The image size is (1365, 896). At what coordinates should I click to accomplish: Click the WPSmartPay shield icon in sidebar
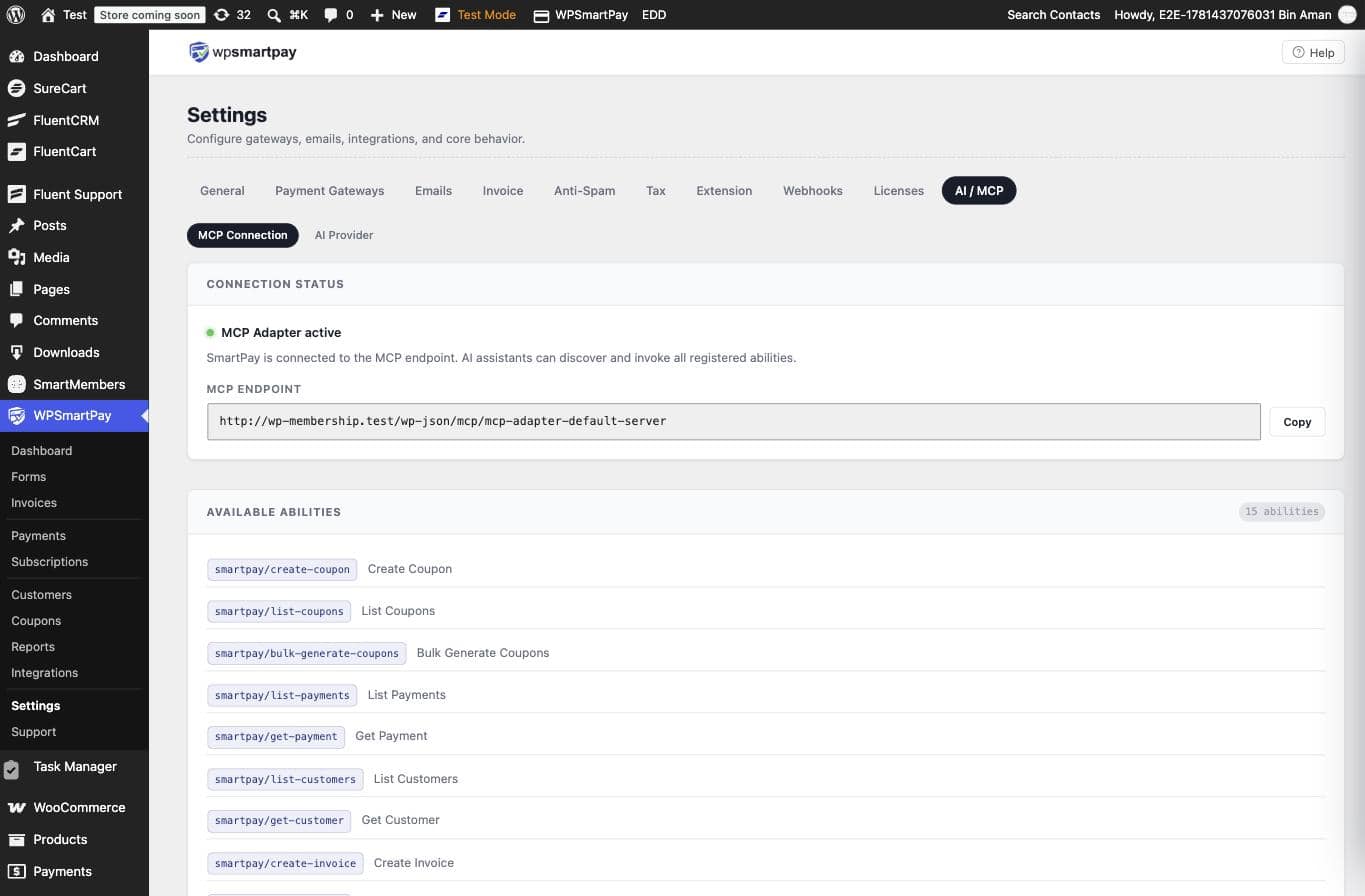click(x=16, y=415)
